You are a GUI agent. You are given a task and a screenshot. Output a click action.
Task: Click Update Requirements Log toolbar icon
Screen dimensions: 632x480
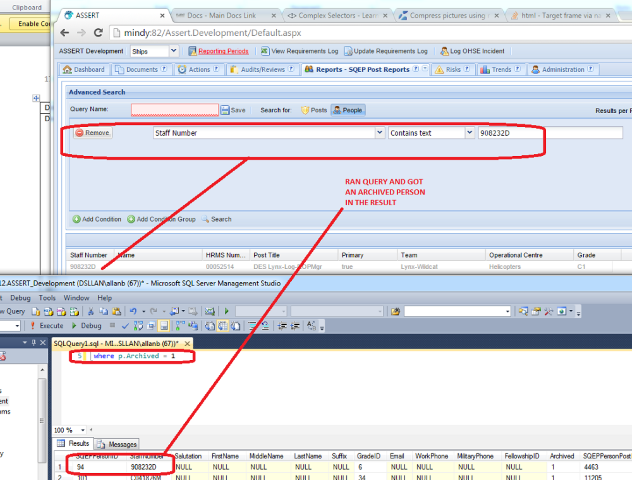[x=348, y=50]
